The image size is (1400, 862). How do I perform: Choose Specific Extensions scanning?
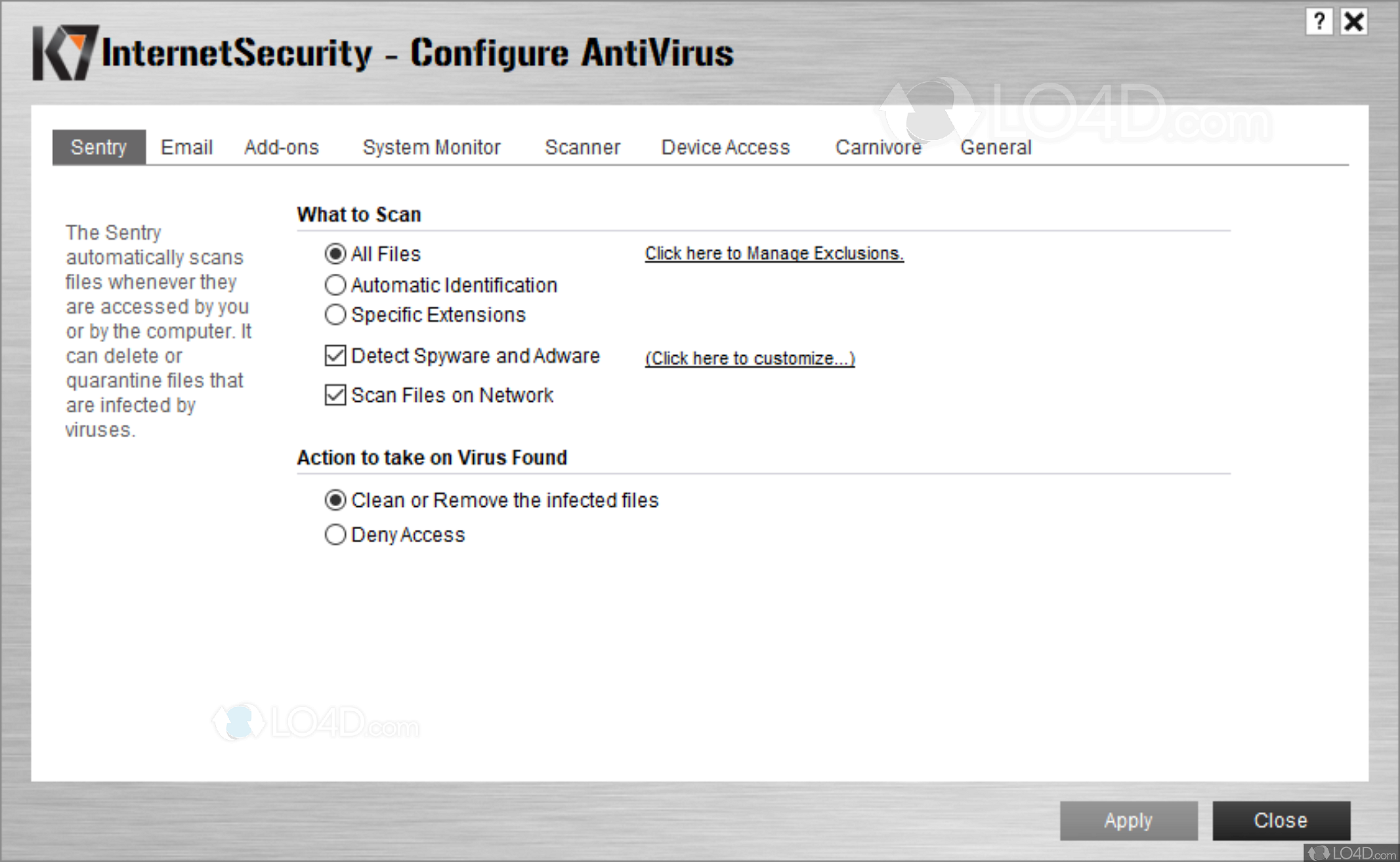(335, 314)
